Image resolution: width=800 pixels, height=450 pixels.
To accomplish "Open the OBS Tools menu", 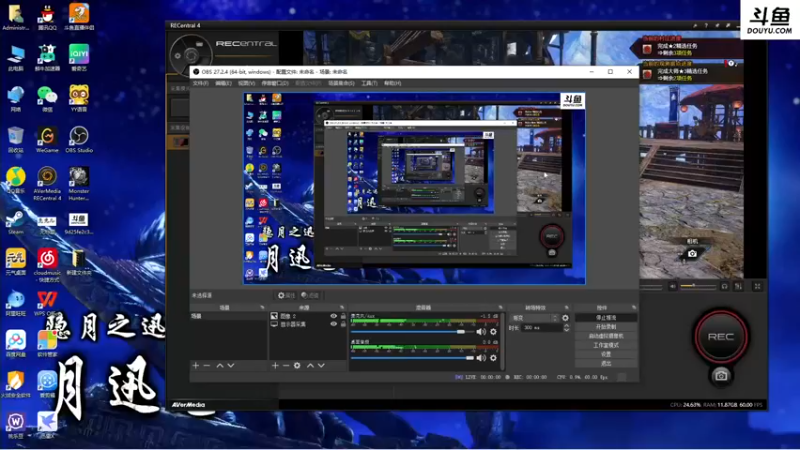I will coord(369,83).
